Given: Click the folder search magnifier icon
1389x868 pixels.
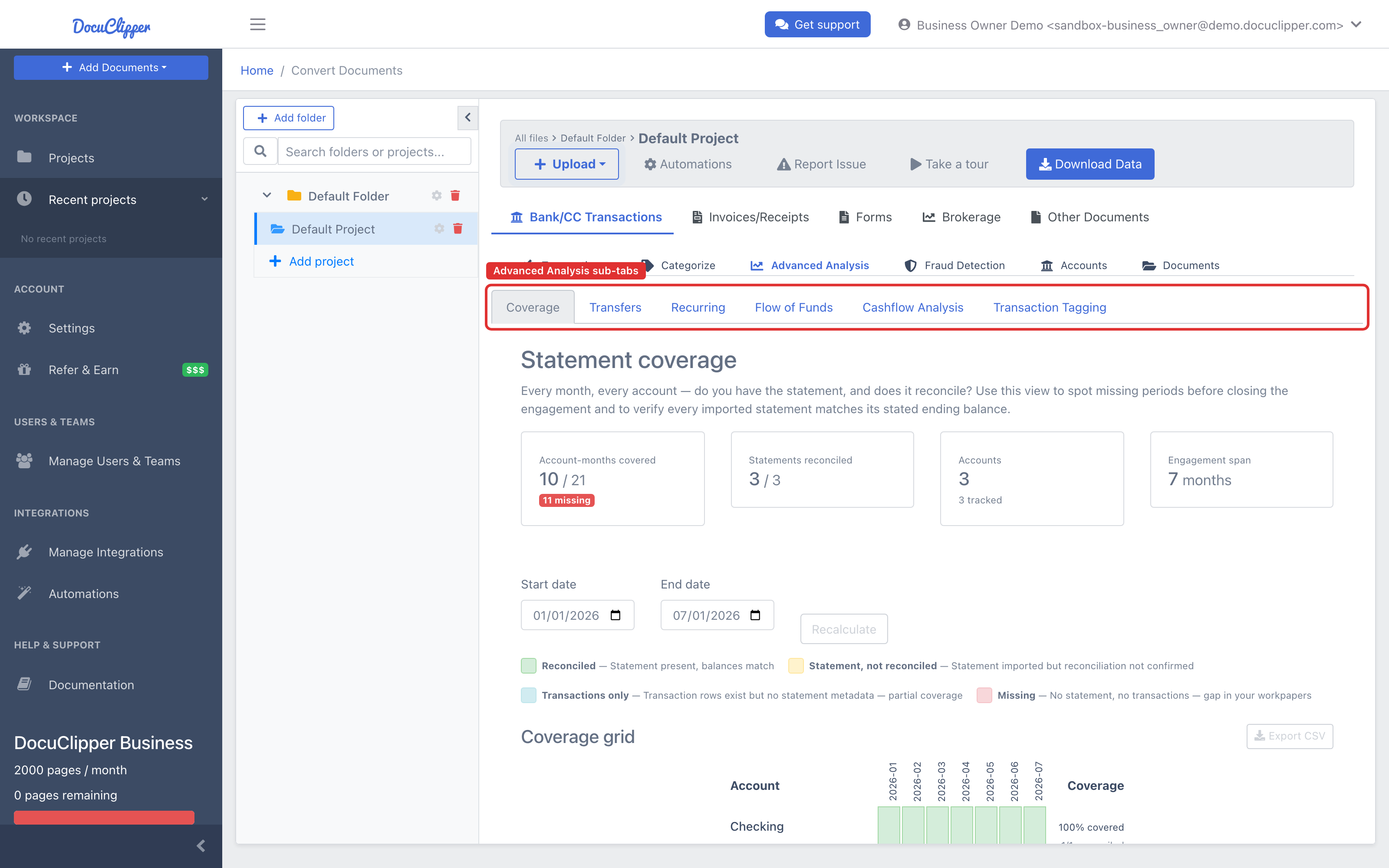Looking at the screenshot, I should coord(260,151).
